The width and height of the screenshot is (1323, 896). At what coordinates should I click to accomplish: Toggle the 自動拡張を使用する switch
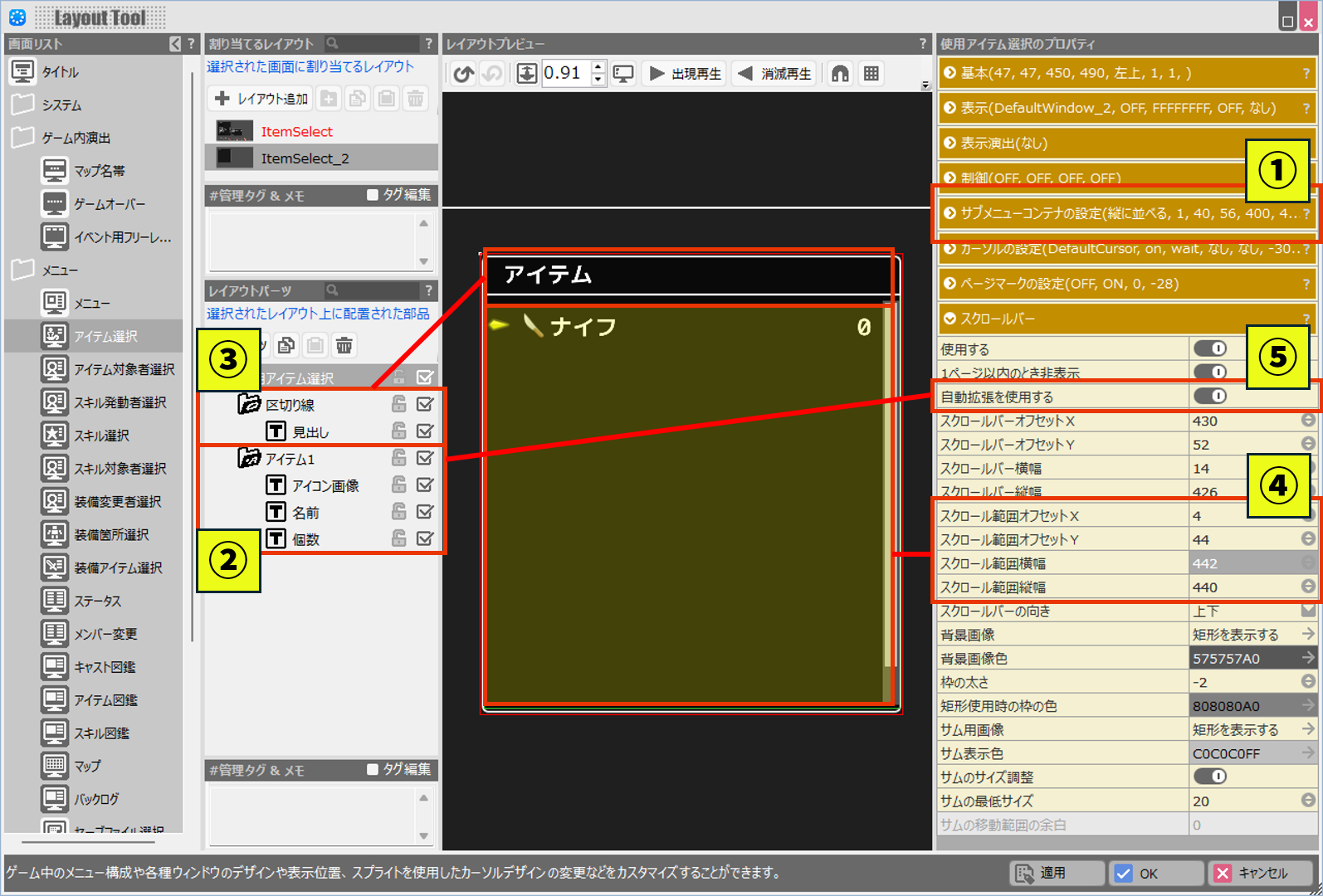pos(1209,397)
